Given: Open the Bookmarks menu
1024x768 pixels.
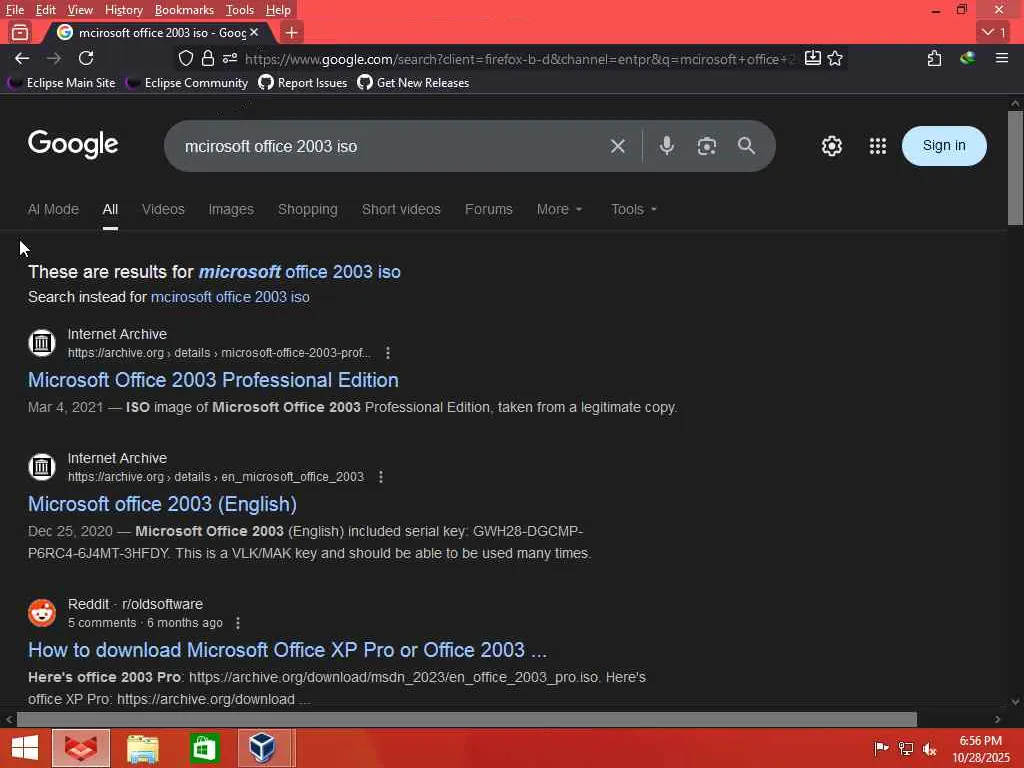Looking at the screenshot, I should (x=184, y=10).
